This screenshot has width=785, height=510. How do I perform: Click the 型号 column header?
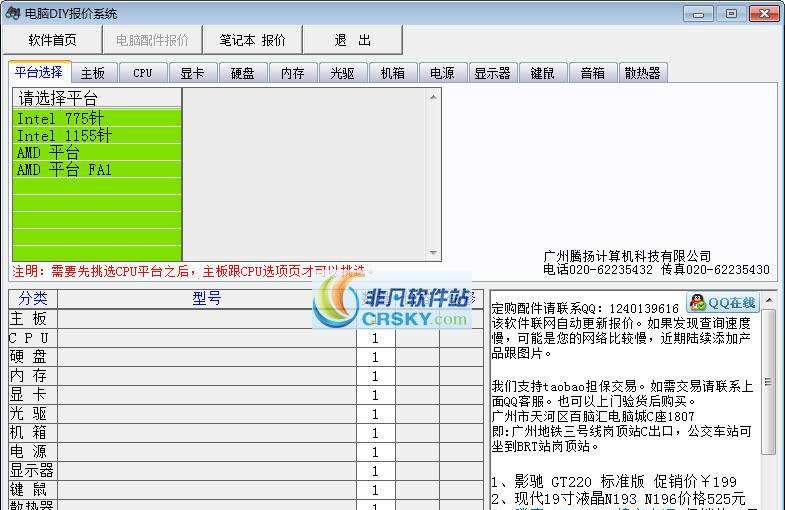pyautogui.click(x=207, y=298)
